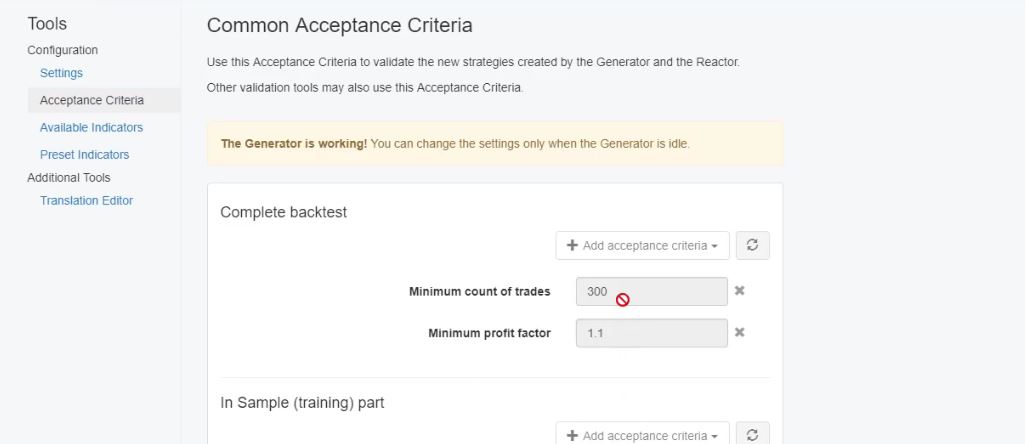The height and width of the screenshot is (444, 1025).
Task: Click the Minimum profit factor label
Action: tap(489, 333)
